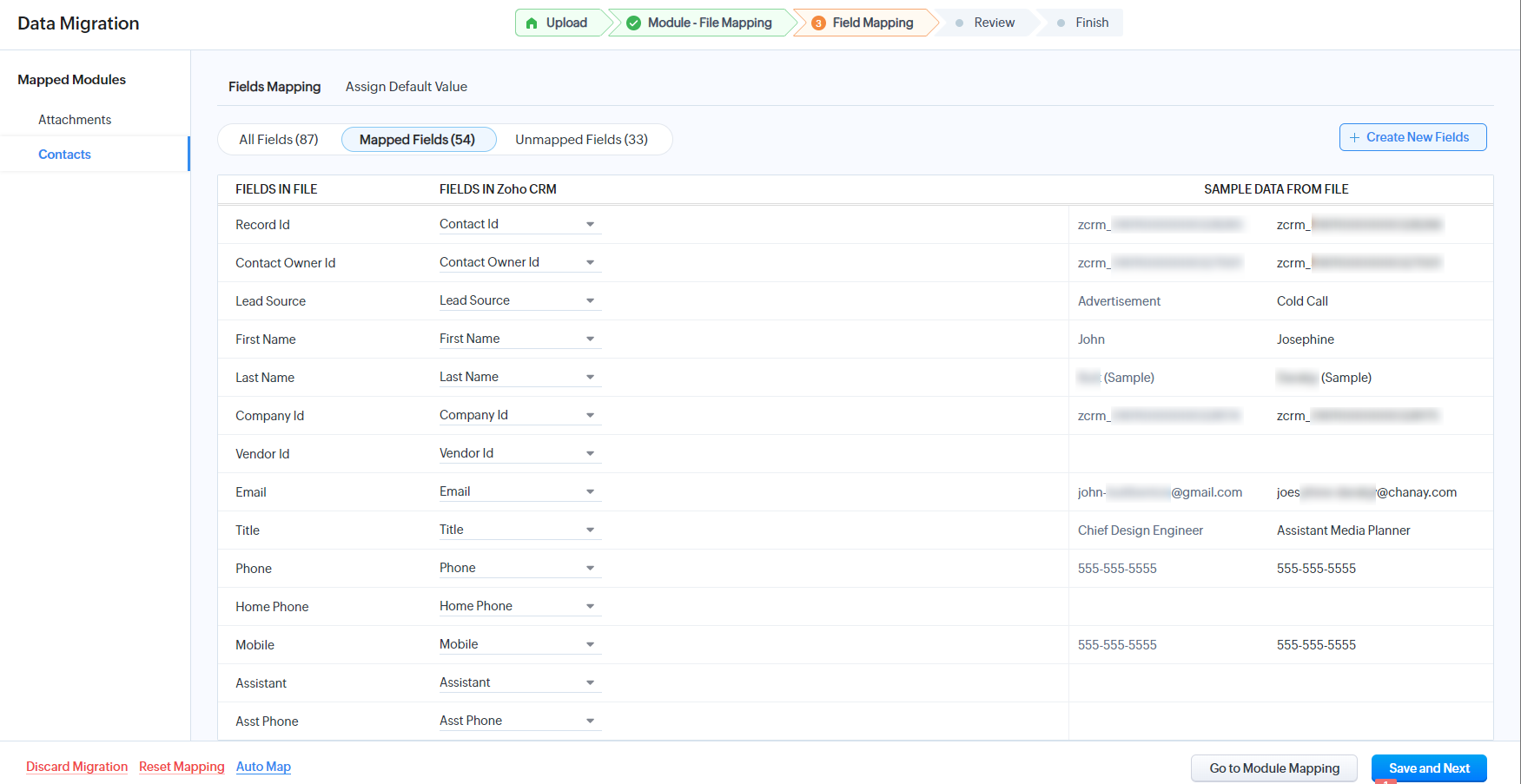Open the Lead Source field dropdown
The image size is (1521, 784).
[590, 301]
